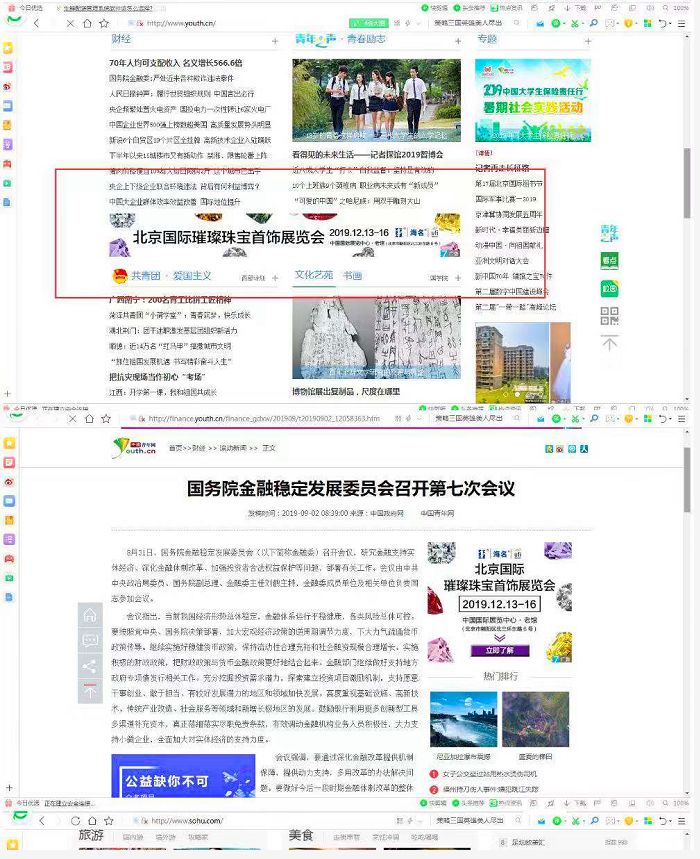Open the 青春励志 tab

pos(366,39)
